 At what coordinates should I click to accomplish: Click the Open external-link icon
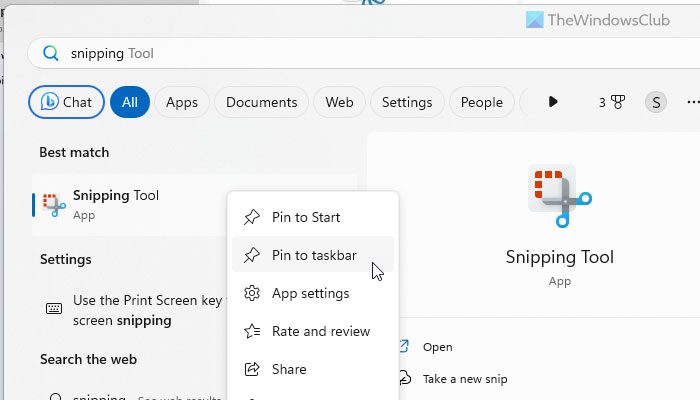tap(404, 346)
